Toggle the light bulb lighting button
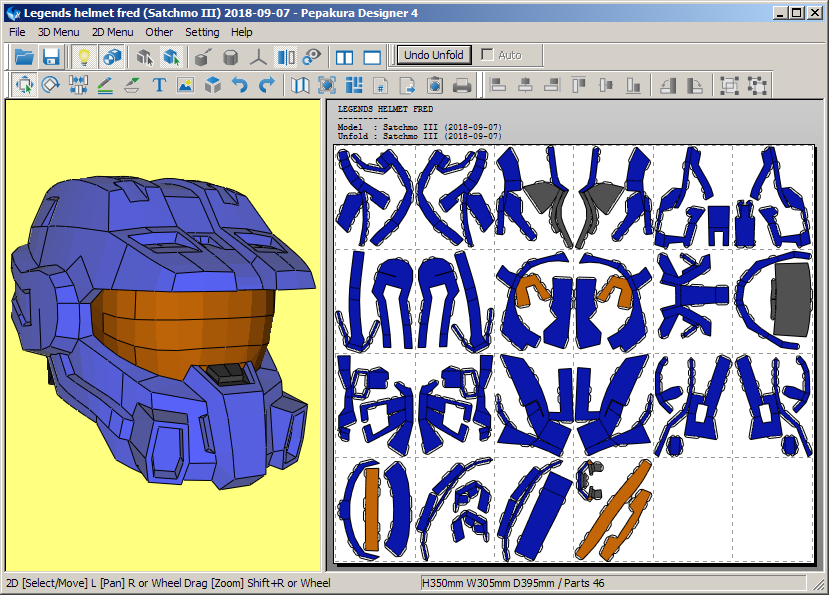Viewport: 829px width, 595px height. click(84, 57)
